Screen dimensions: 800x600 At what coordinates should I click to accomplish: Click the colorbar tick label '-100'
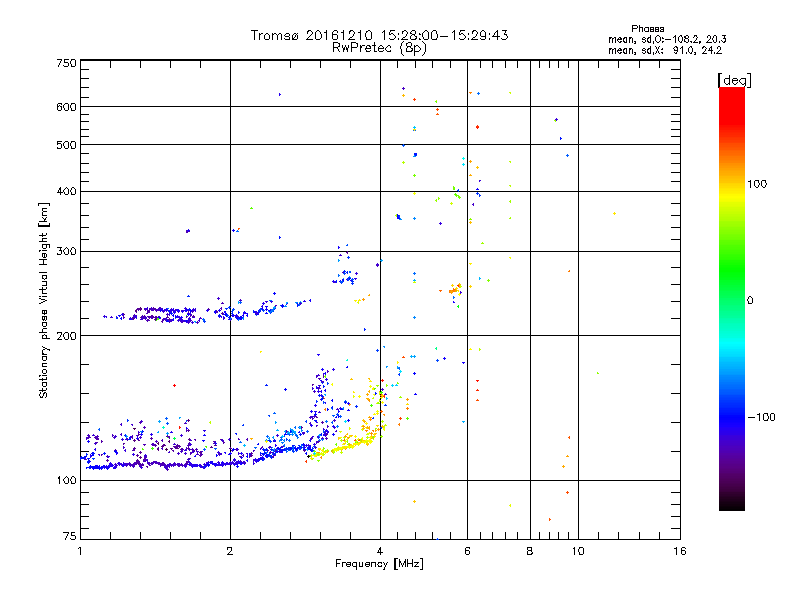click(x=761, y=417)
